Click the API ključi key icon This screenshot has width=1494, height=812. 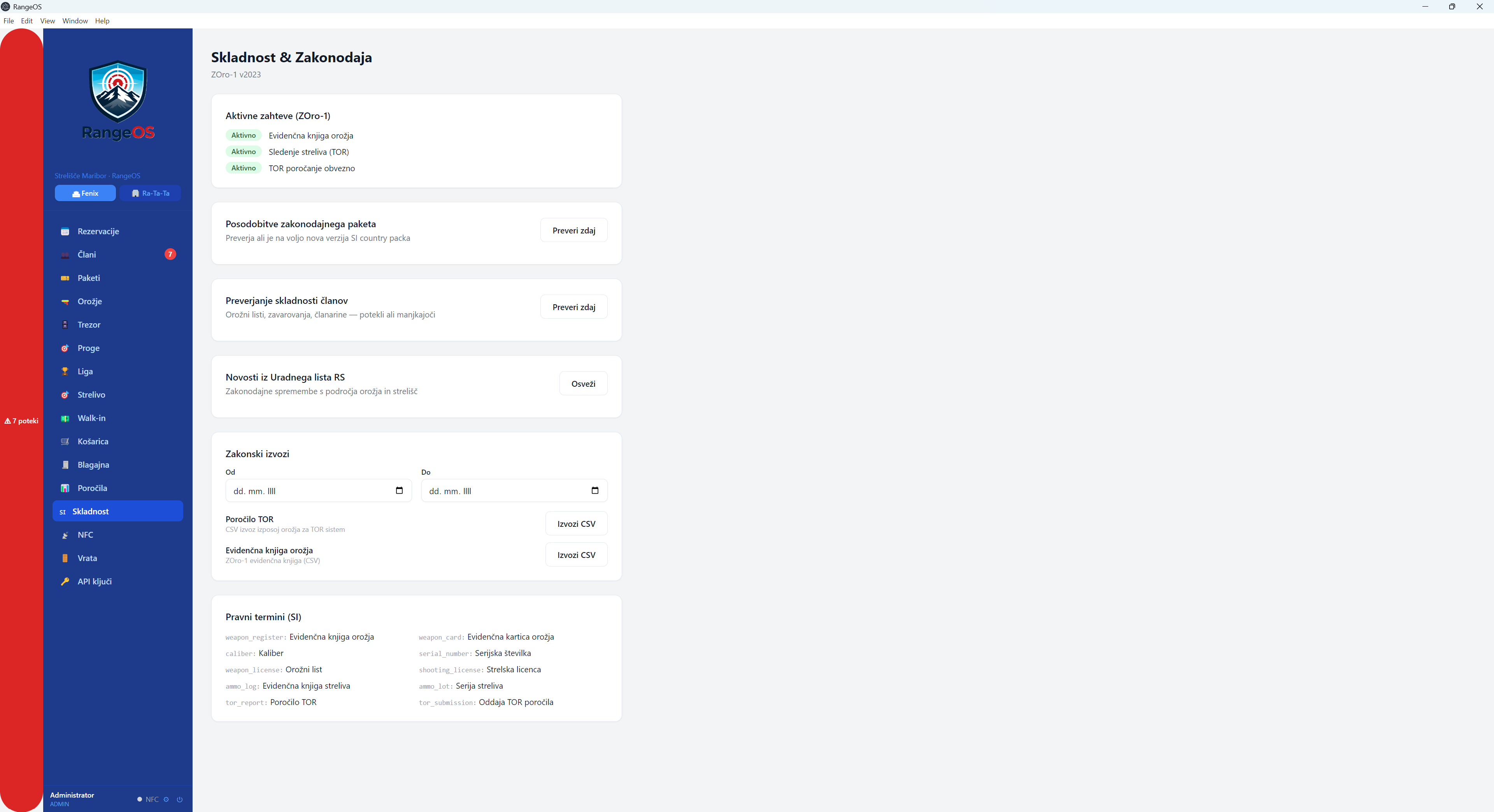[65, 582]
